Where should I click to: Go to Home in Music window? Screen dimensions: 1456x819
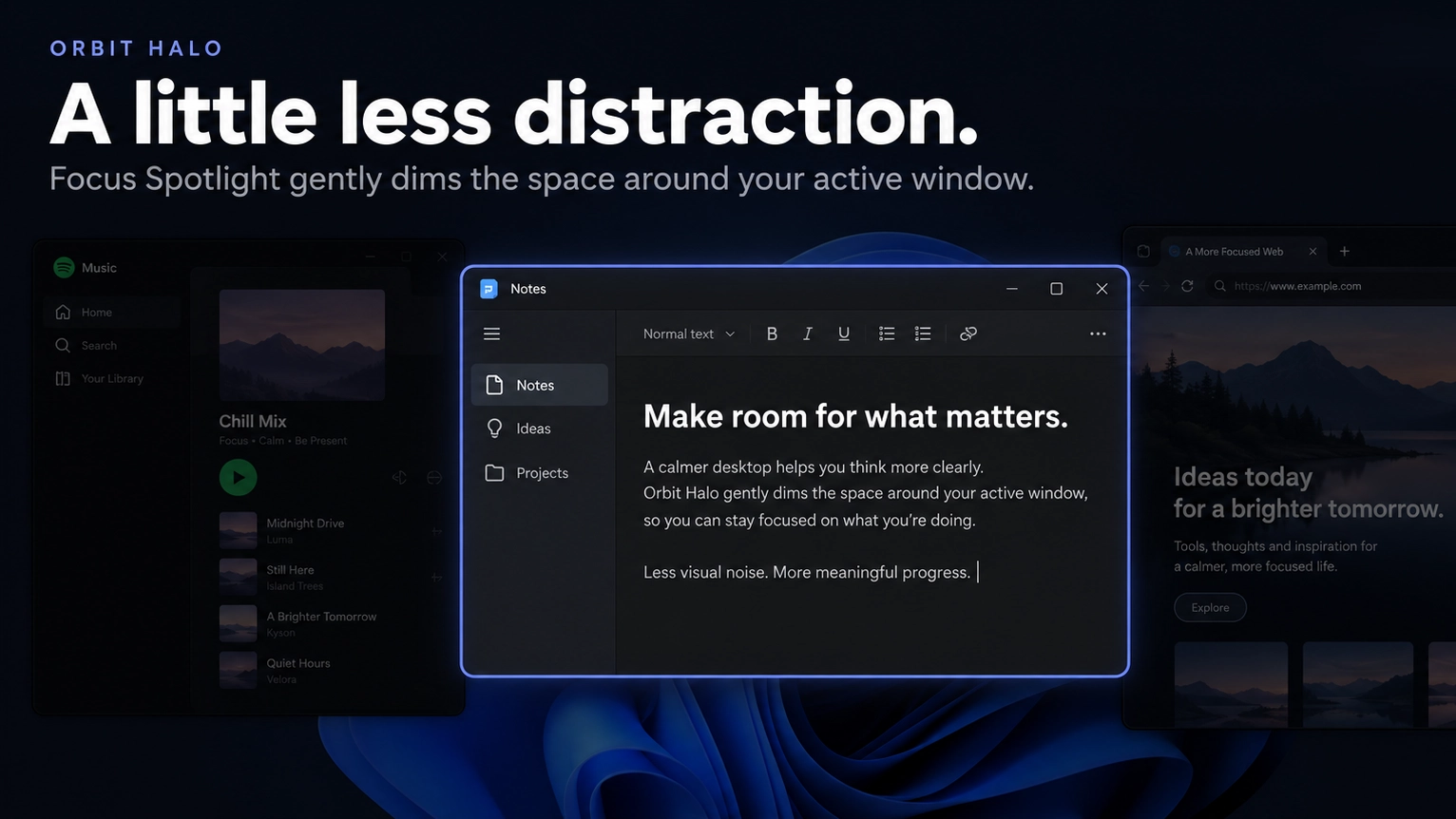[x=112, y=312]
